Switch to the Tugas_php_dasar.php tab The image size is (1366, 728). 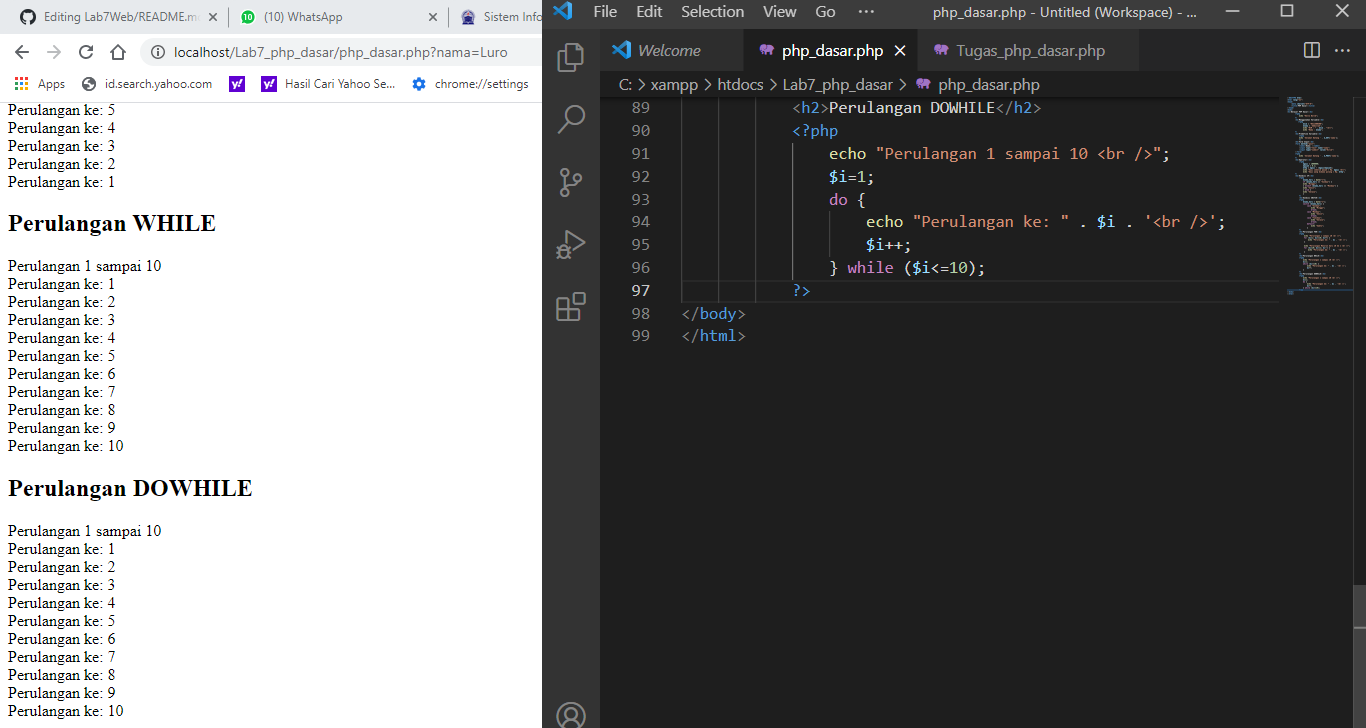pyautogui.click(x=1028, y=50)
